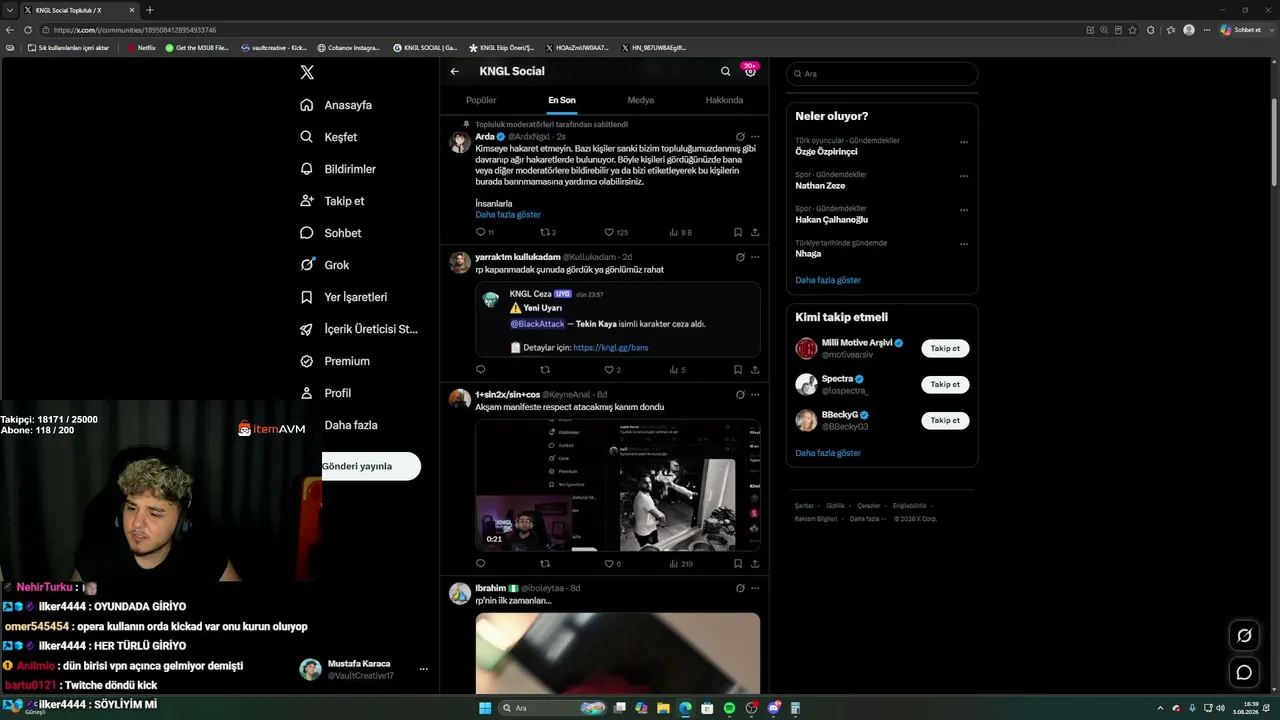Bookmark Arda's pinned post

(x=738, y=232)
